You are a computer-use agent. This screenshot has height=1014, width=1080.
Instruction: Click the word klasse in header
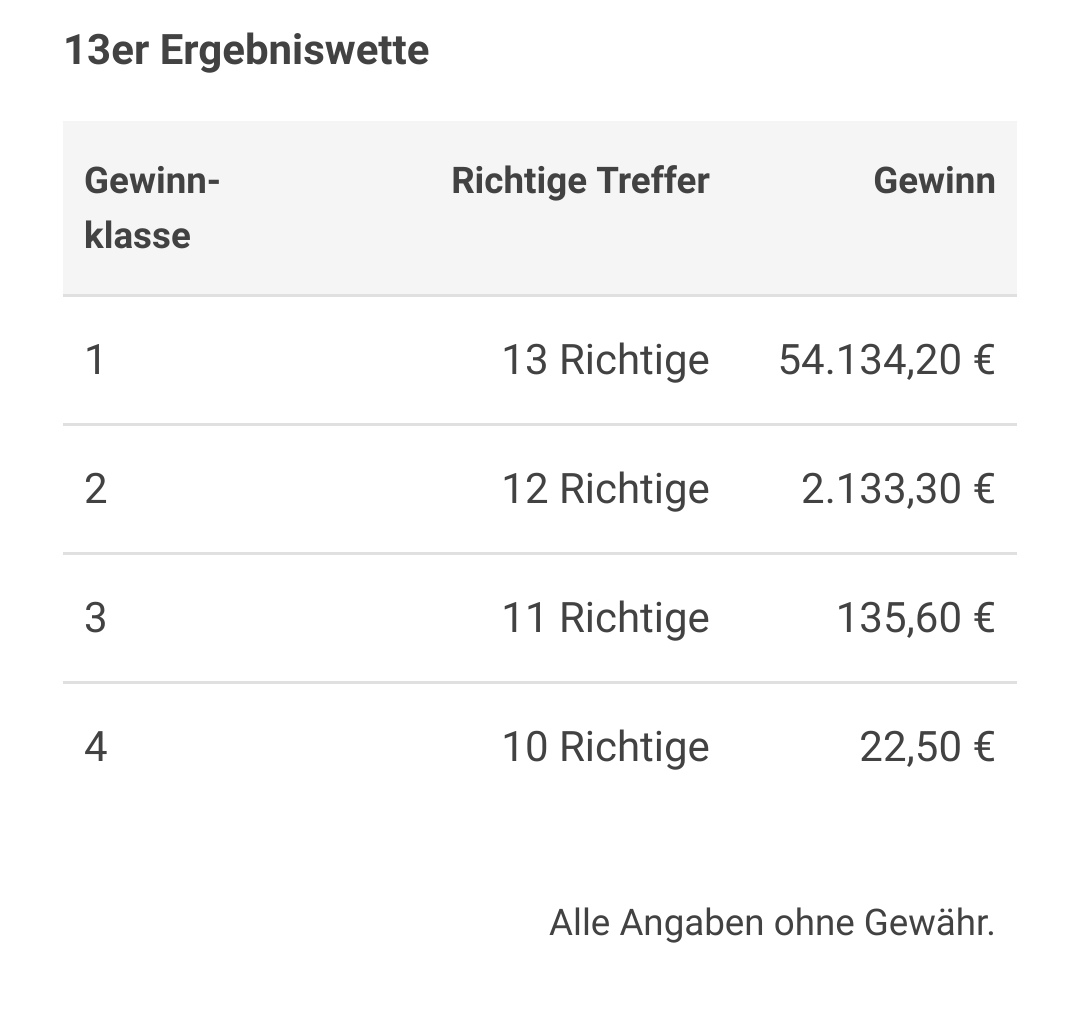(137, 236)
